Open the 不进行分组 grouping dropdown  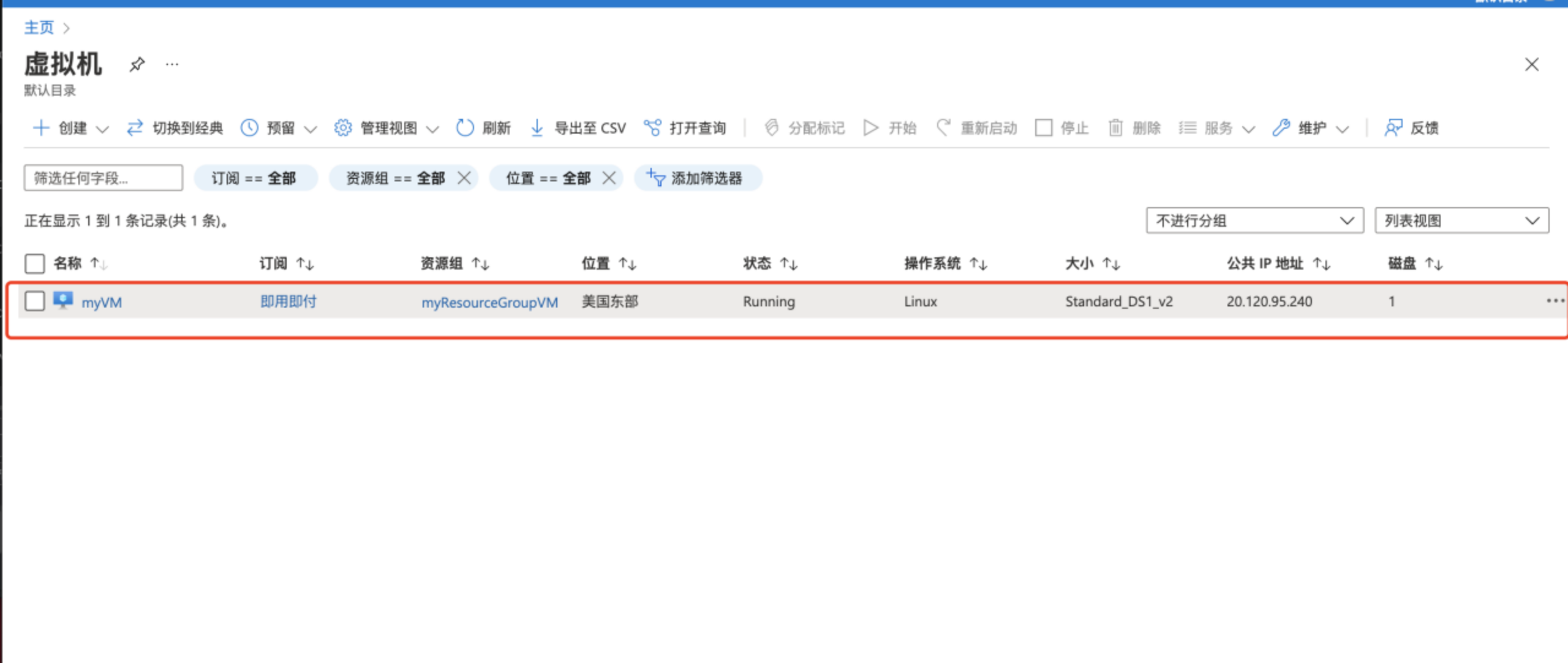click(1255, 221)
